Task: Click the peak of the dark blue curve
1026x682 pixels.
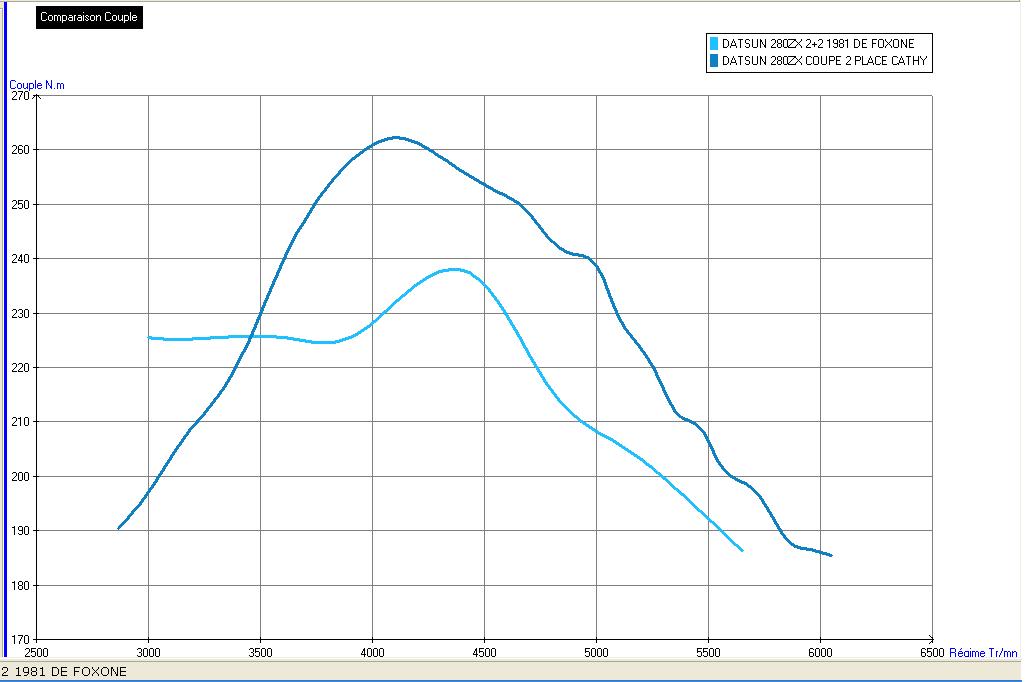Action: 396,137
